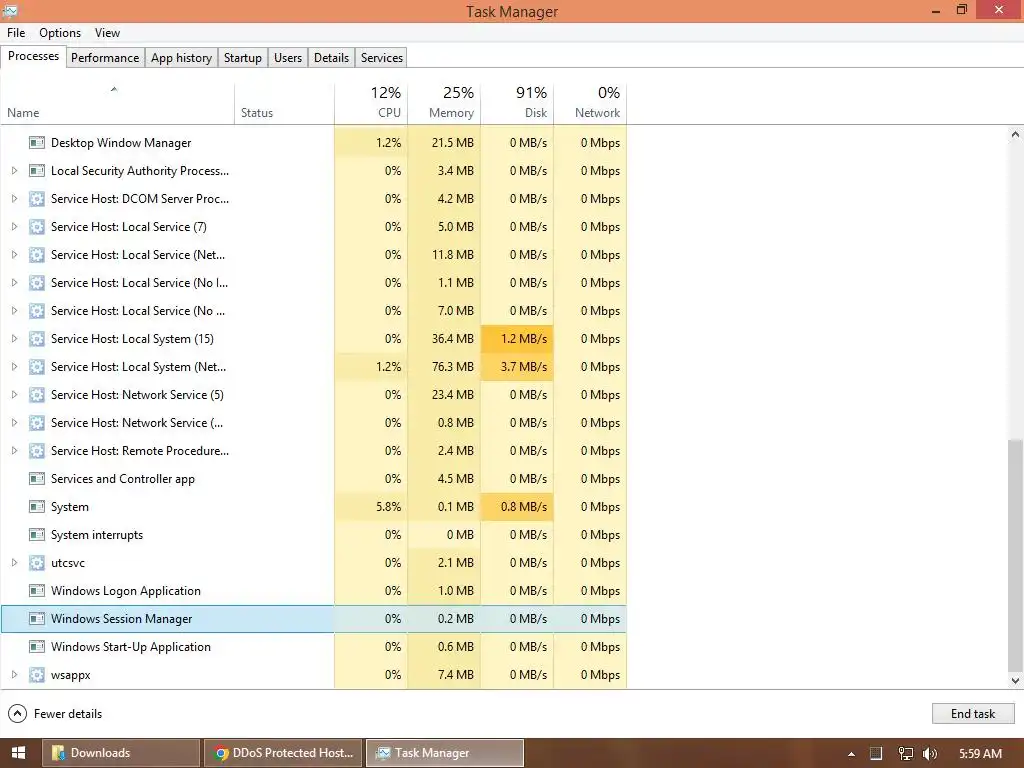The image size is (1024, 768).
Task: Click the gear icon of Service Host: Remote Procedure
Action: pyautogui.click(x=37, y=451)
